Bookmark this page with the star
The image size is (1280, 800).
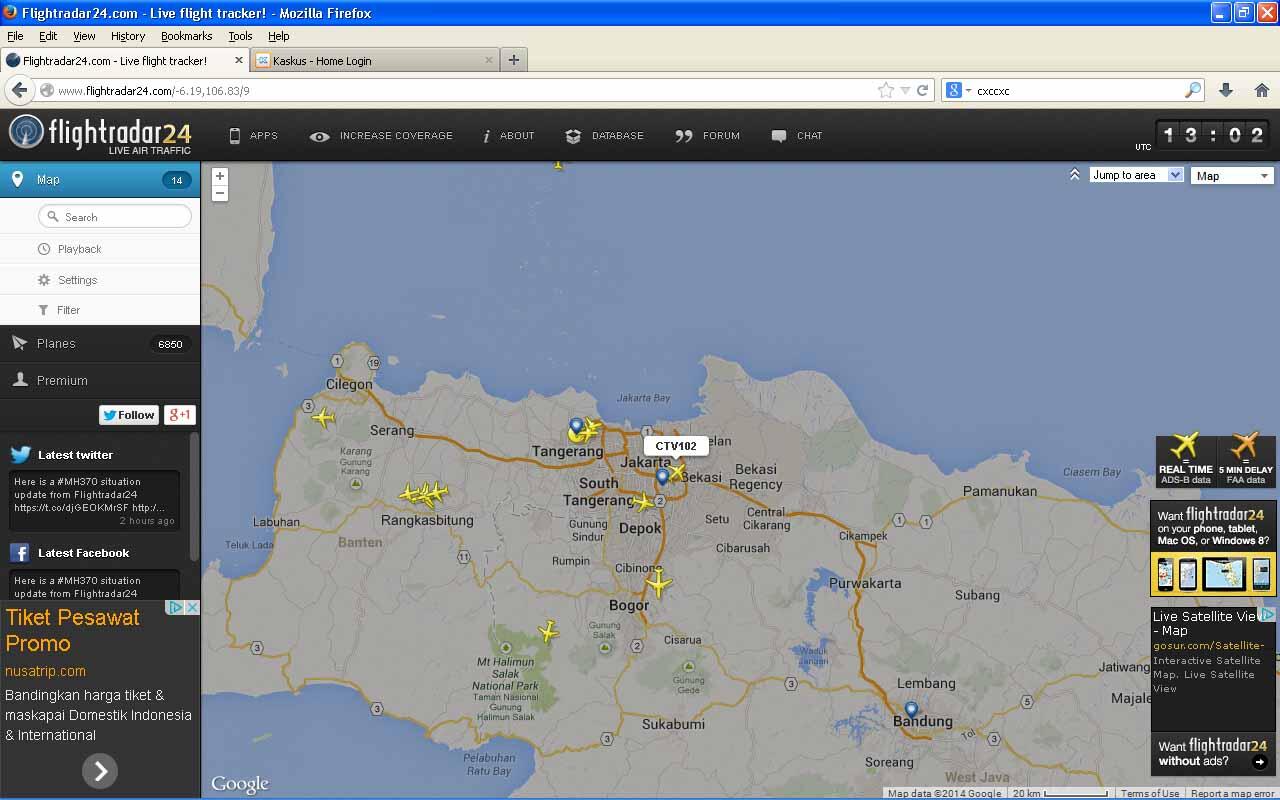coord(886,90)
